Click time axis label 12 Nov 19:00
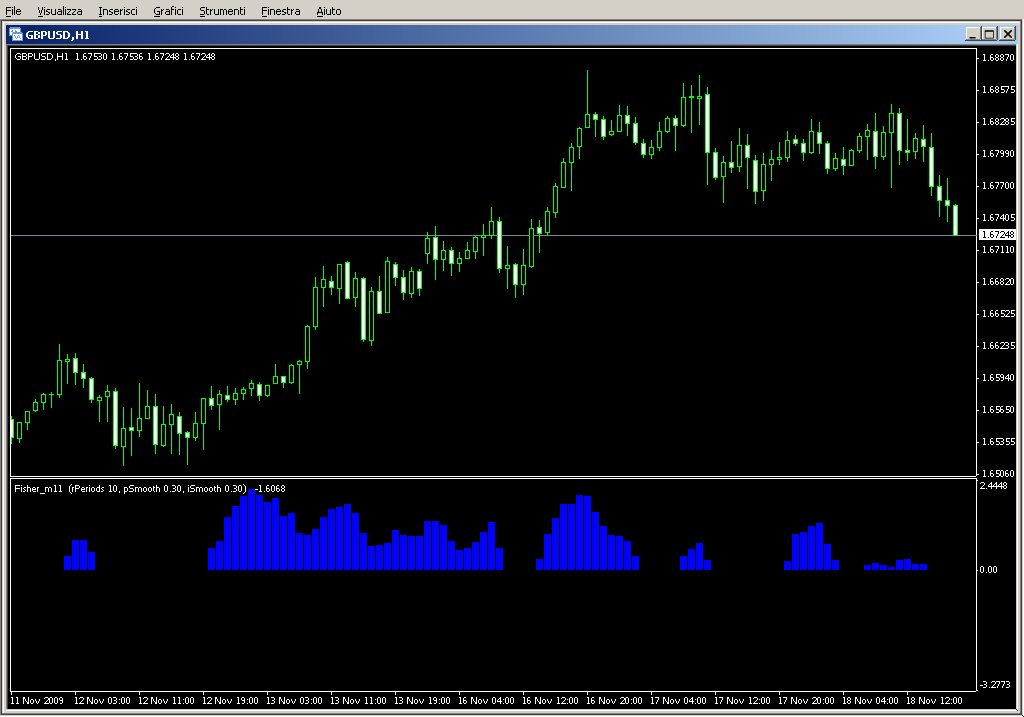The width and height of the screenshot is (1024, 717). [230, 701]
